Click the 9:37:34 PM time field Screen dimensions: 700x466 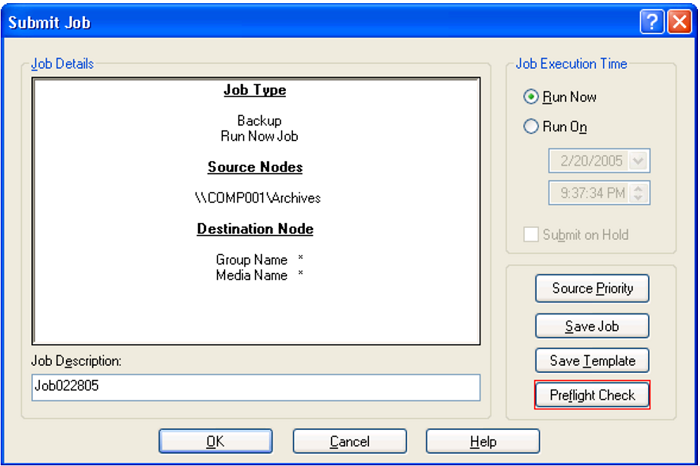(599, 193)
